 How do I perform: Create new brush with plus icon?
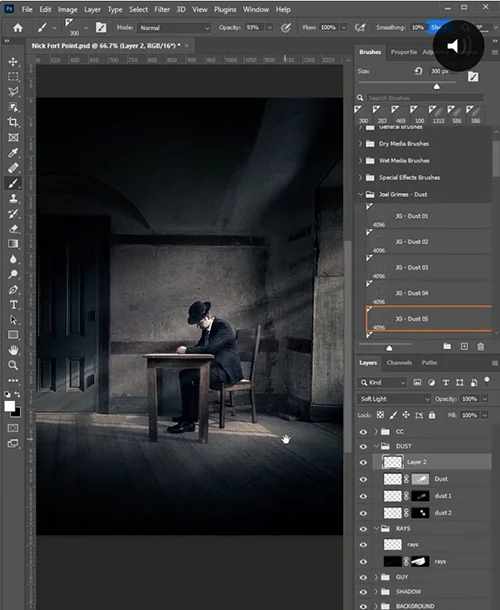point(464,346)
